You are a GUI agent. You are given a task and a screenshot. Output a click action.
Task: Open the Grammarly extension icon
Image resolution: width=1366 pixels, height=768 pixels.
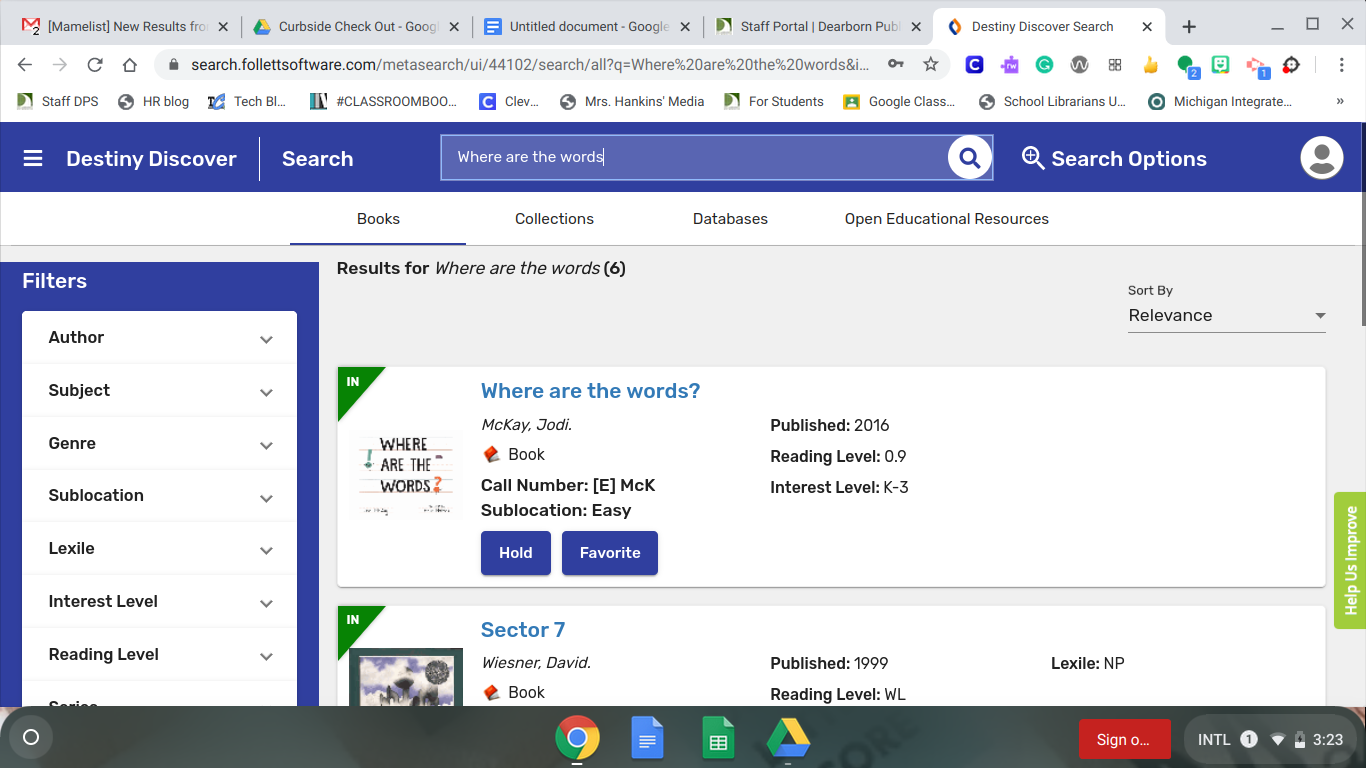[1044, 65]
